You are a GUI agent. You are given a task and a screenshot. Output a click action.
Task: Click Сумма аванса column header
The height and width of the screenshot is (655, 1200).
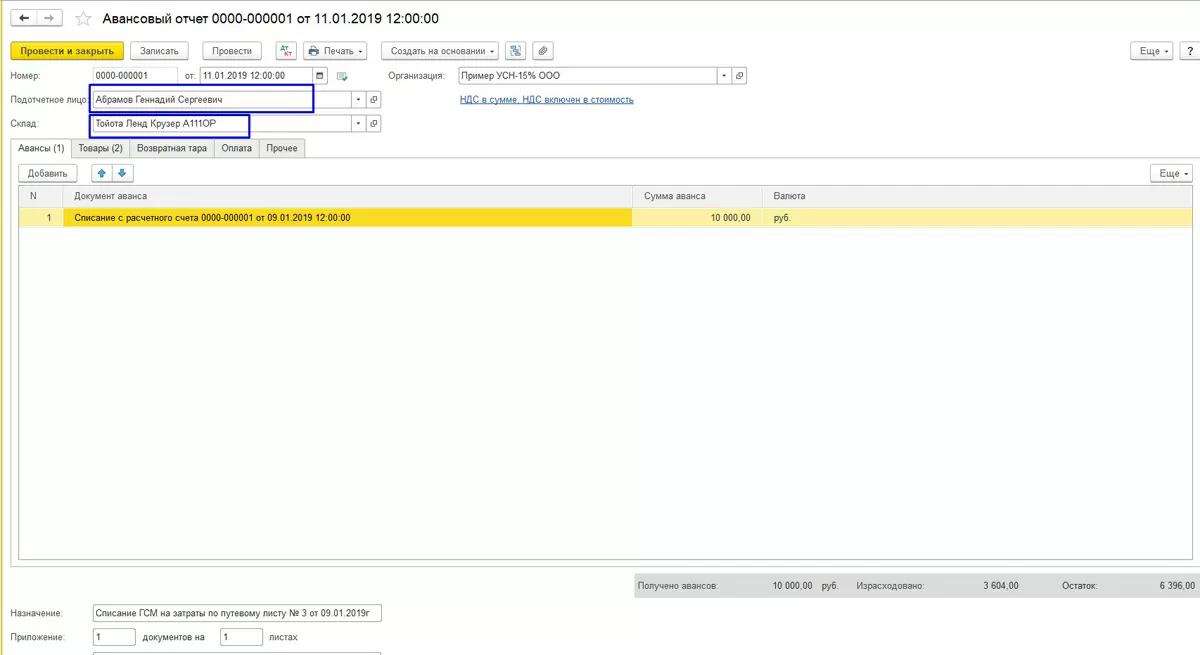696,196
